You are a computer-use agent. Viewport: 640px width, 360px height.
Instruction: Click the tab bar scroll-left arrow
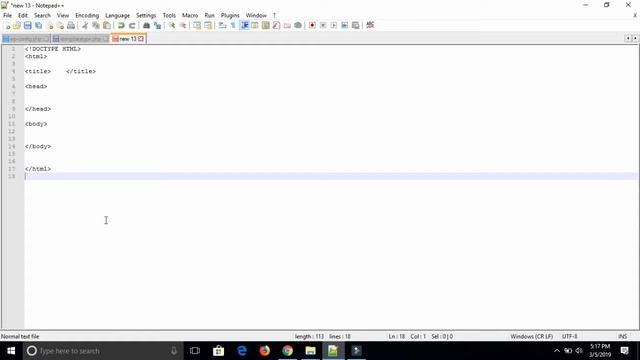(628, 38)
